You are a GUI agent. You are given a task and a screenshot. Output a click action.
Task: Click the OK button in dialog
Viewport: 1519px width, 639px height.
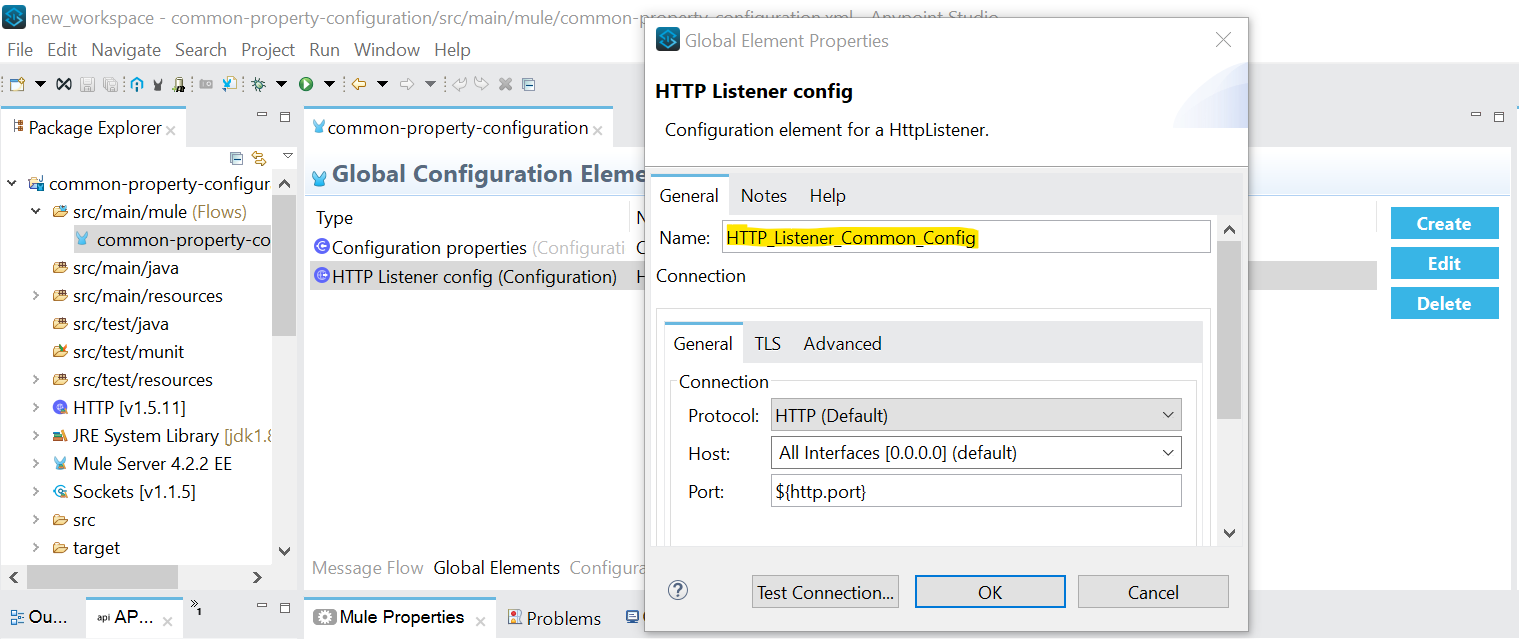coord(990,592)
